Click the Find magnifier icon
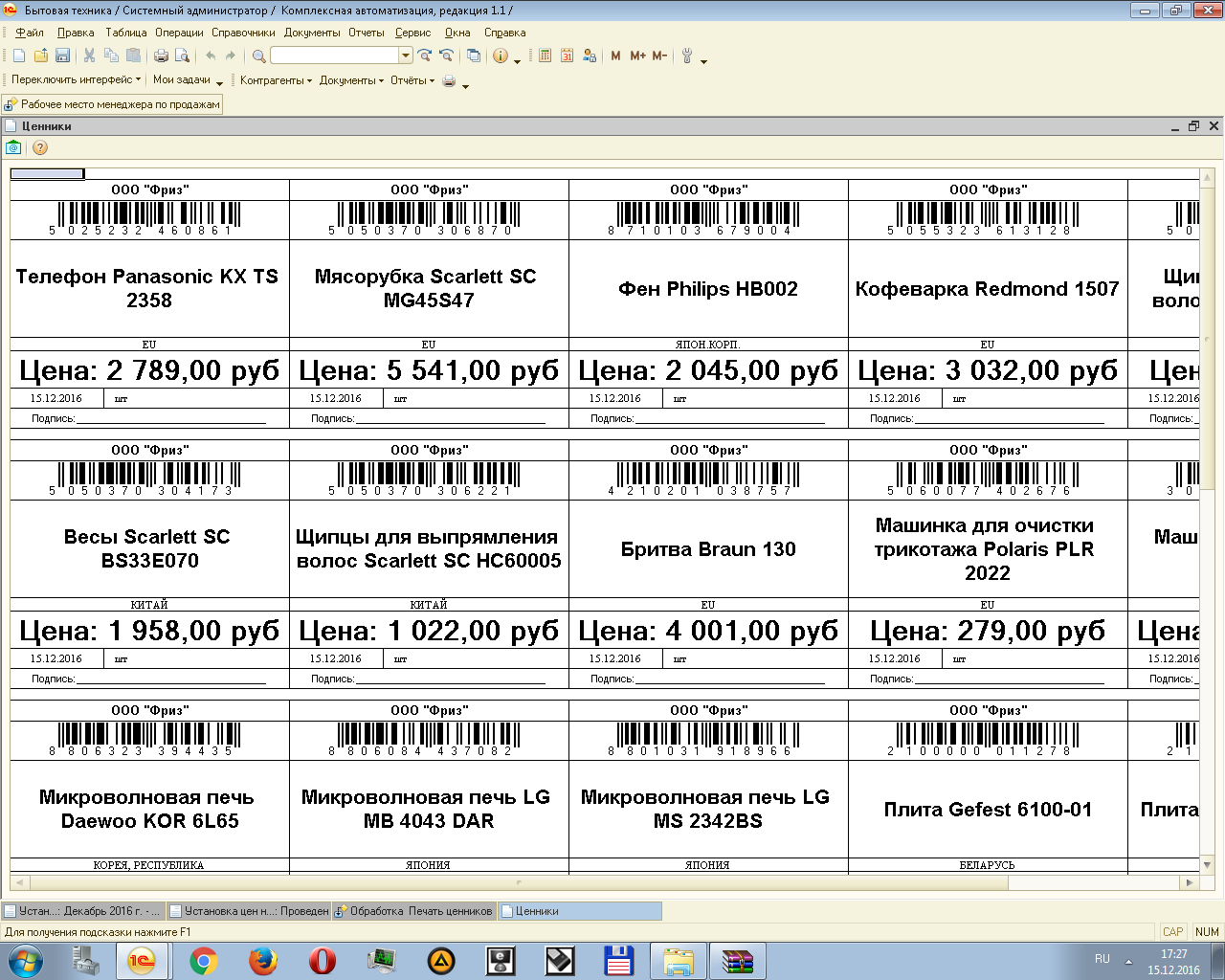 [258, 56]
